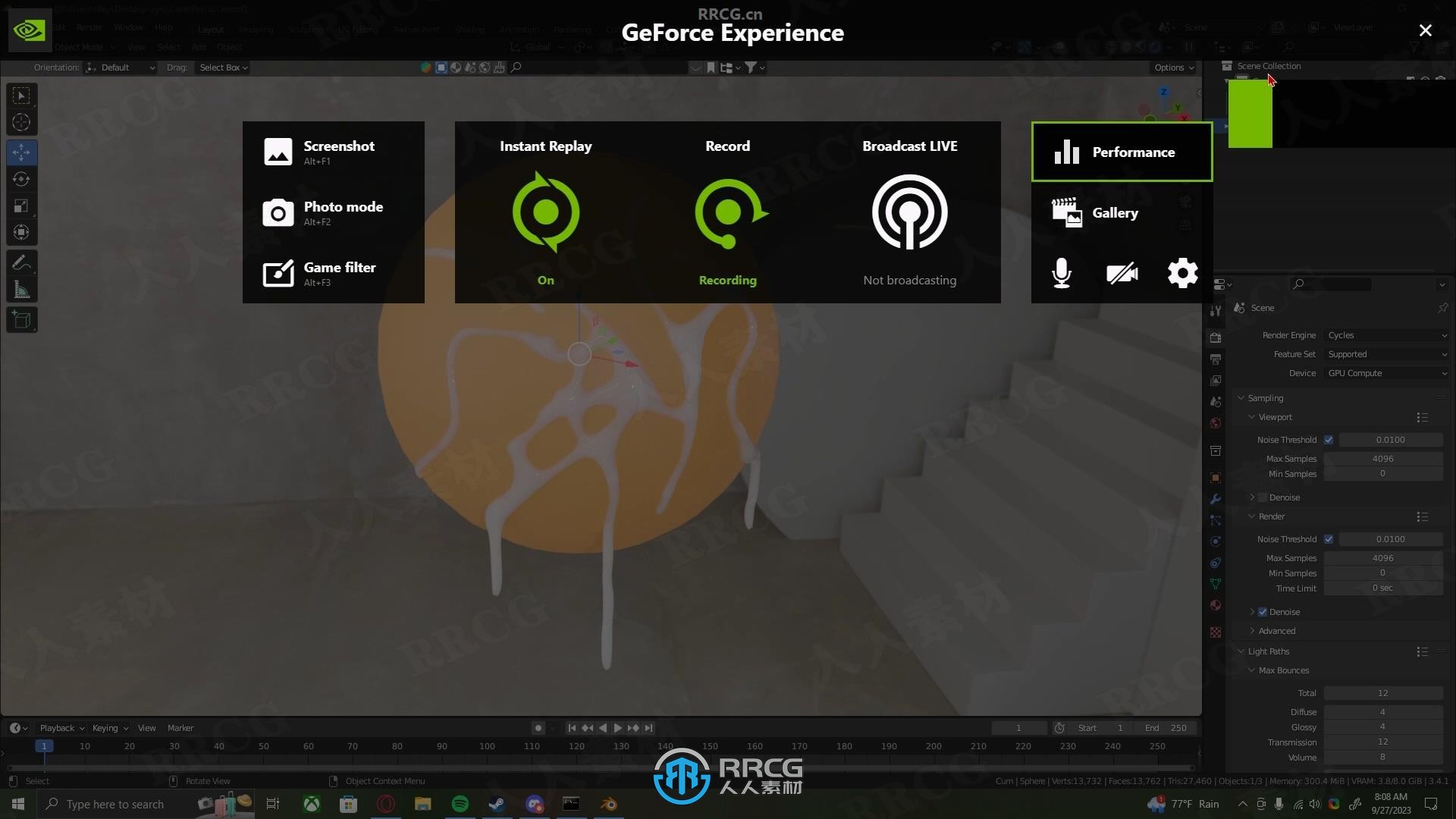The width and height of the screenshot is (1456, 819).
Task: Select the Scale tool in Blender
Action: pyautogui.click(x=21, y=206)
